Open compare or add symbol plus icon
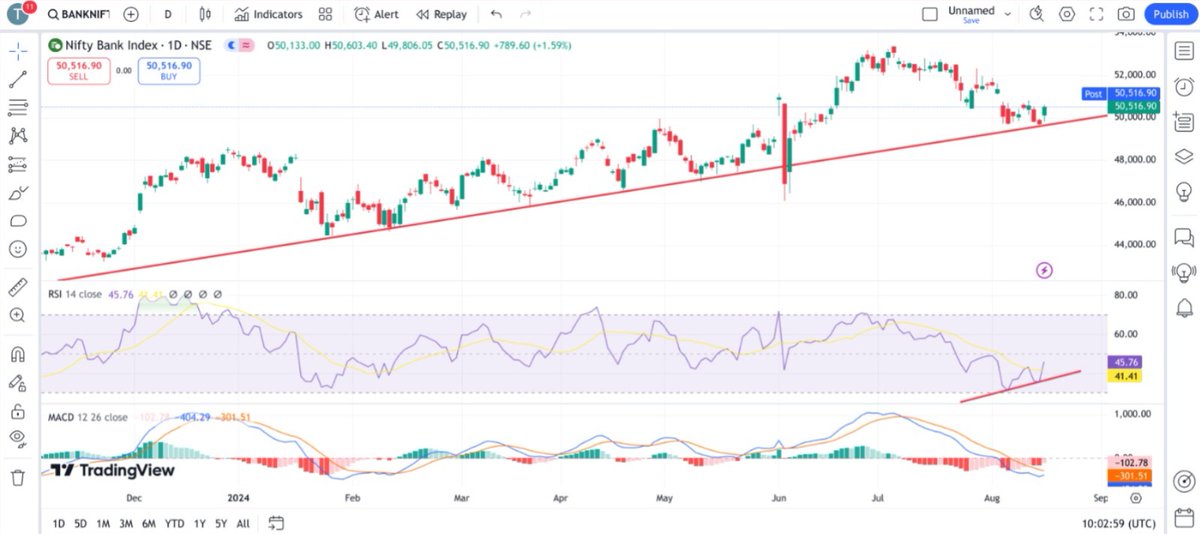 pos(132,14)
